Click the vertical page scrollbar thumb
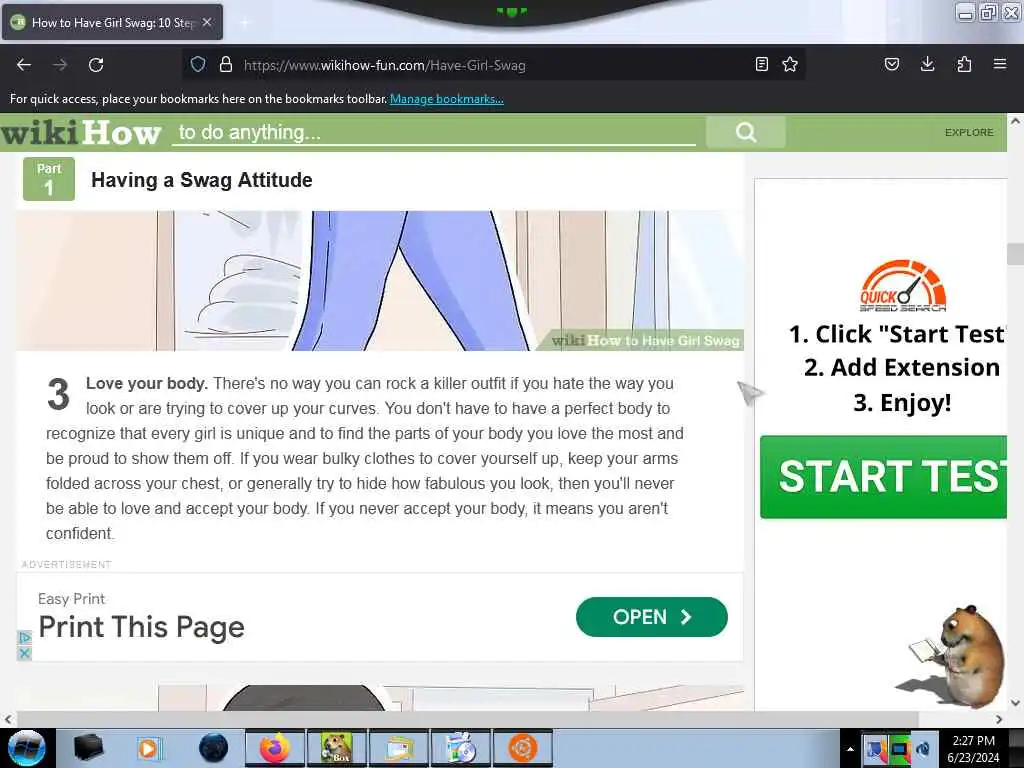 click(x=1015, y=254)
